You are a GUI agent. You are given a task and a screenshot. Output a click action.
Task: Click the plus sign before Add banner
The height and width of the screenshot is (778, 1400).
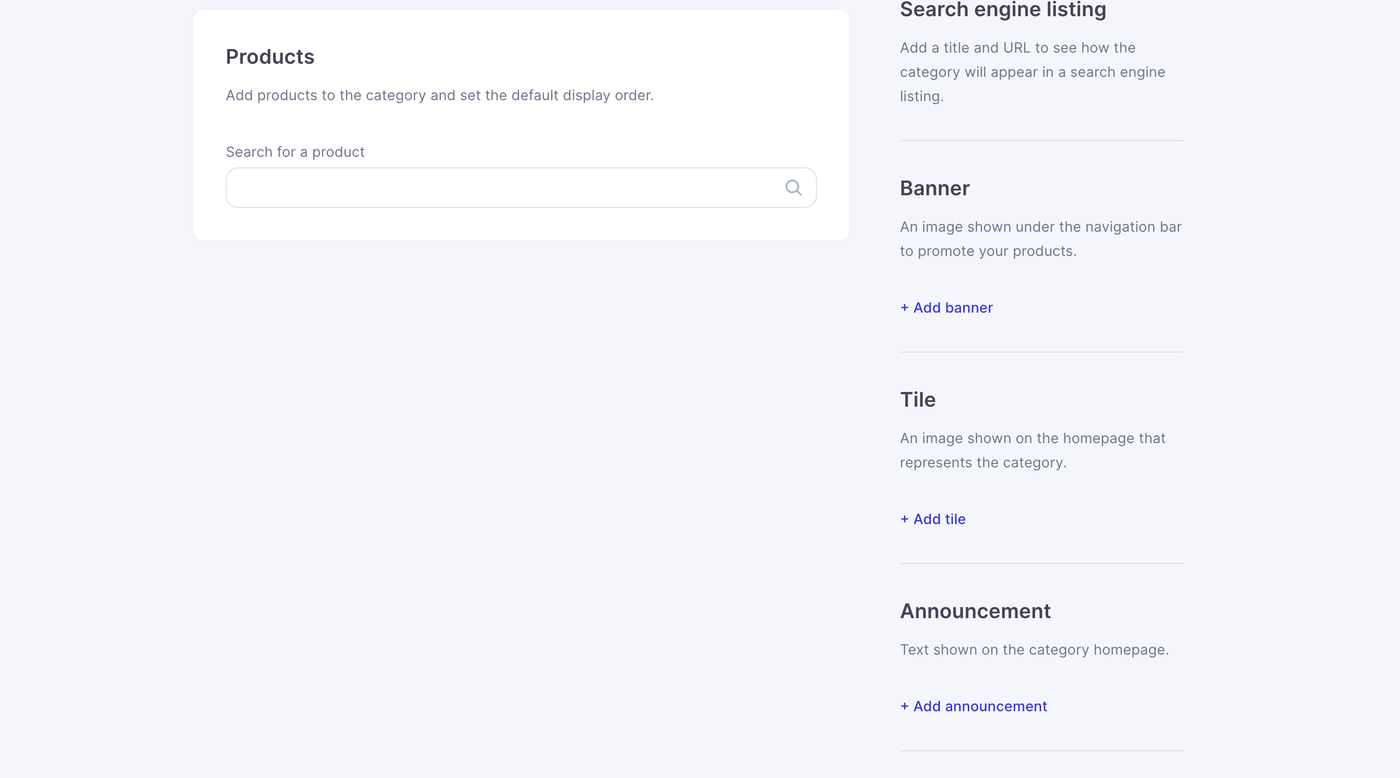click(x=905, y=308)
